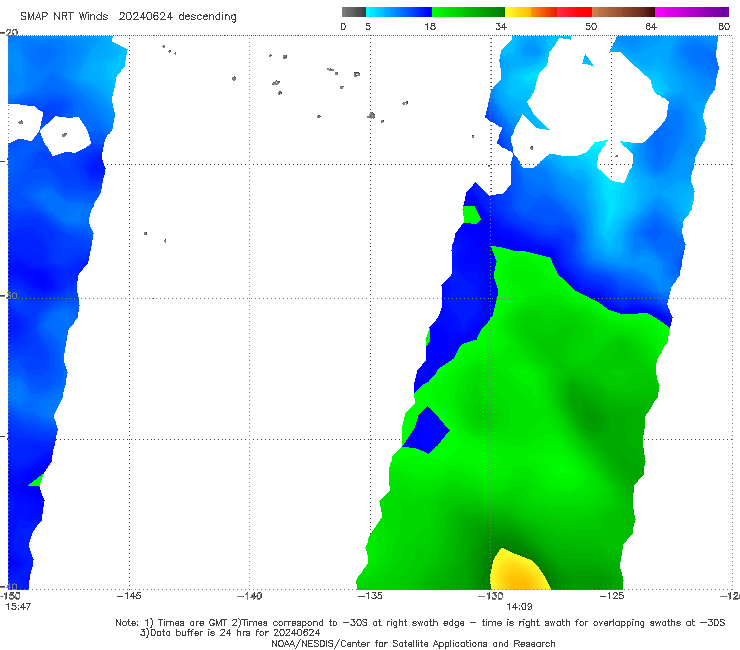The width and height of the screenshot is (740, 650).
Task: Click the longitude label -135
Action: [x=370, y=596]
